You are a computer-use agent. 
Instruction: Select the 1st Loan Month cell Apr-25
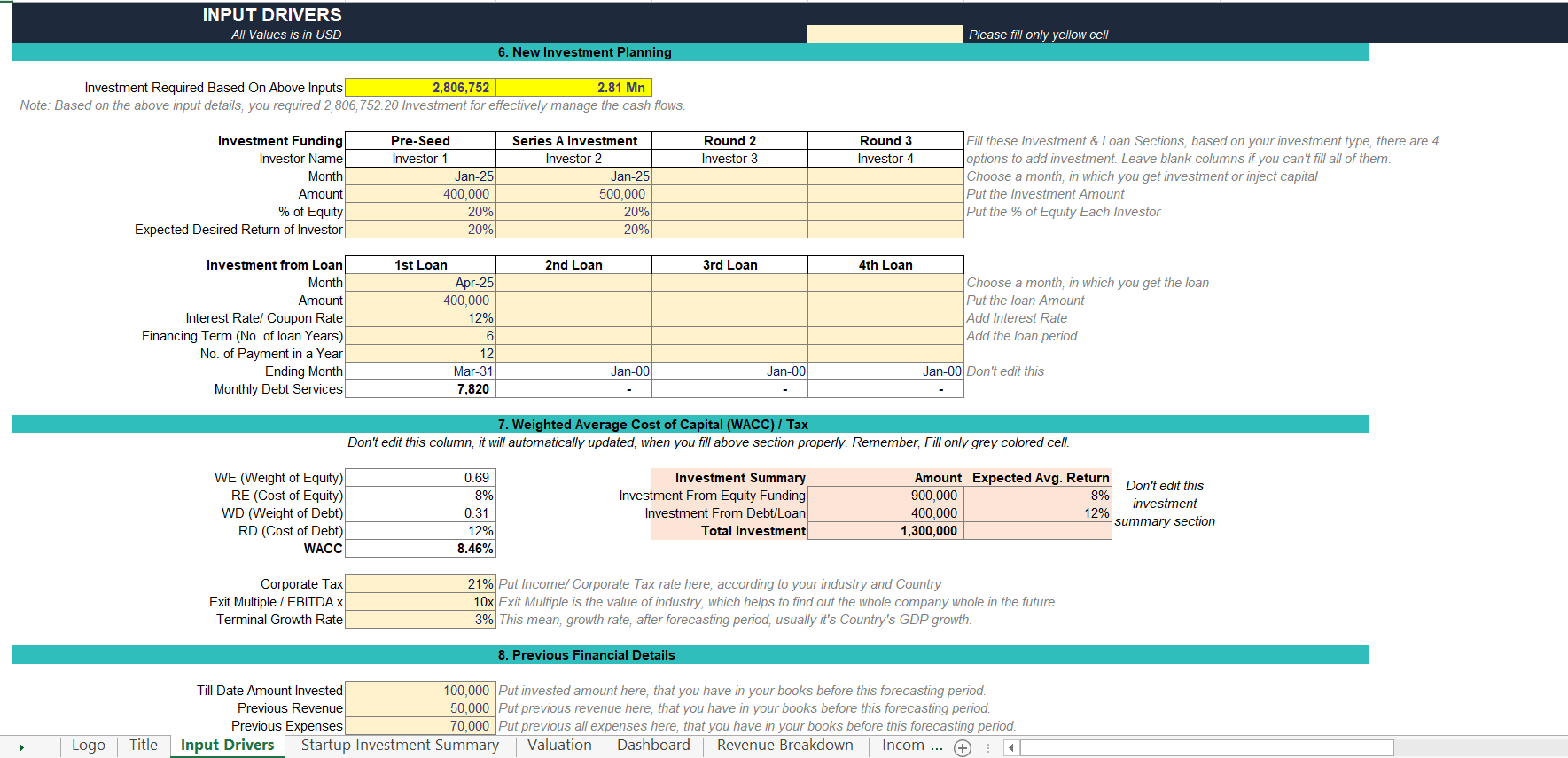[420, 283]
